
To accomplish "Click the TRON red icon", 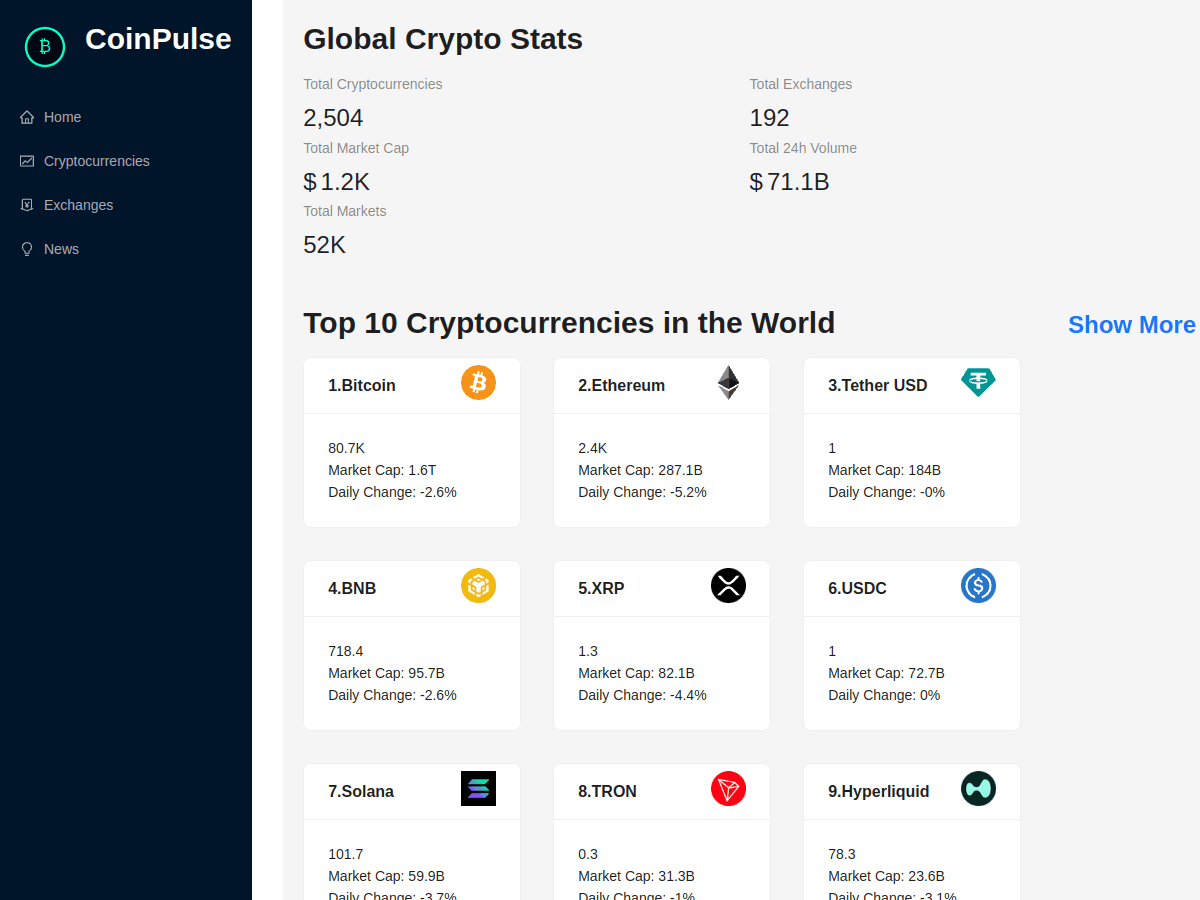I will pos(728,788).
